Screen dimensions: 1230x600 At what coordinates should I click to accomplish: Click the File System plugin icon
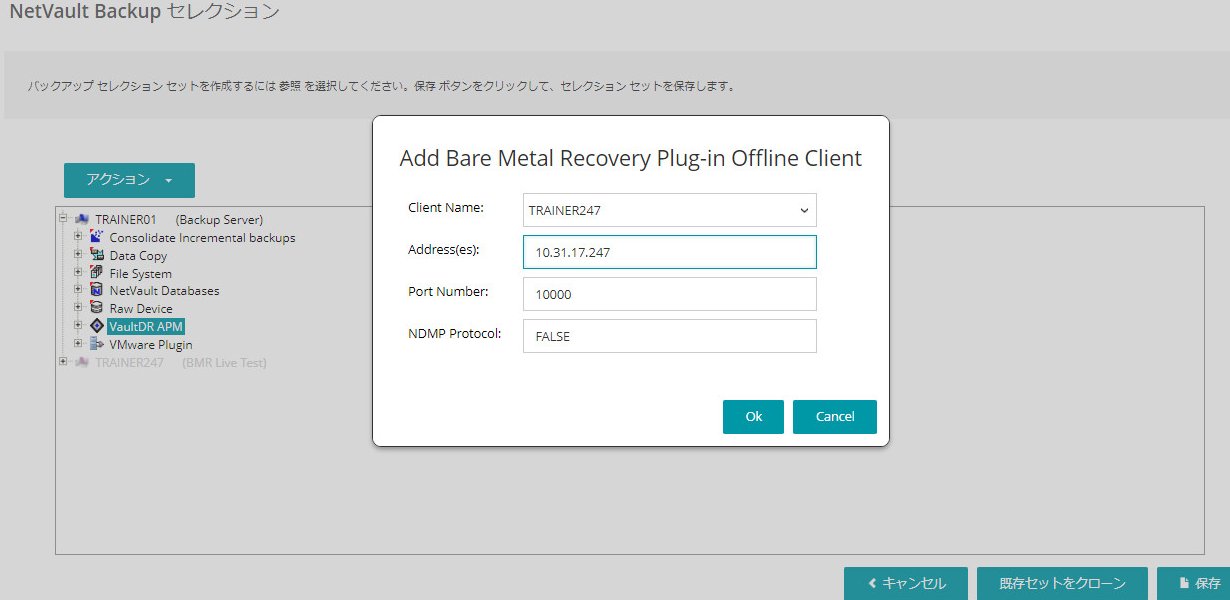click(97, 273)
